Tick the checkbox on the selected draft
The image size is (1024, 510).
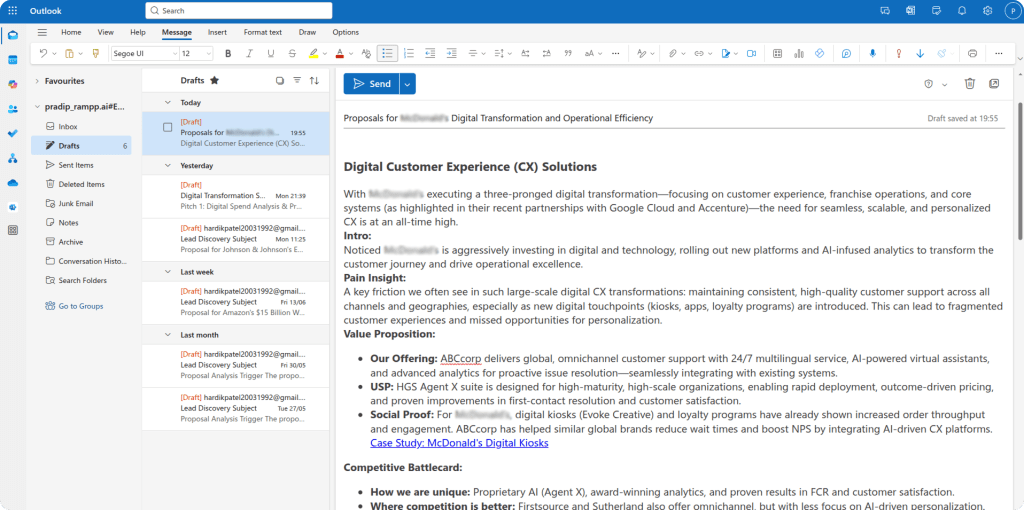click(168, 127)
